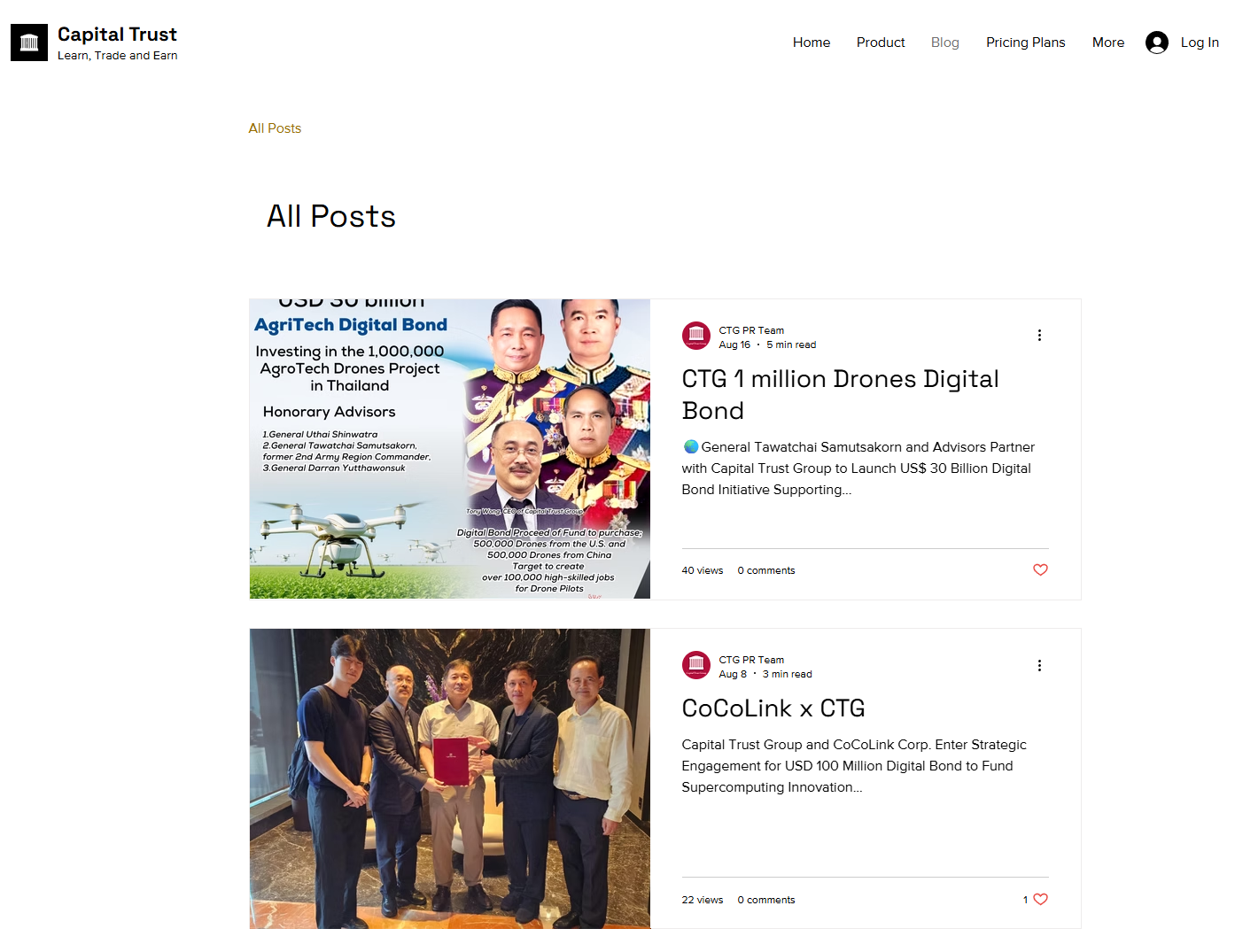Click CTG PR Team avatar on Drones post
Viewport: 1235px width, 952px height.
696,337
